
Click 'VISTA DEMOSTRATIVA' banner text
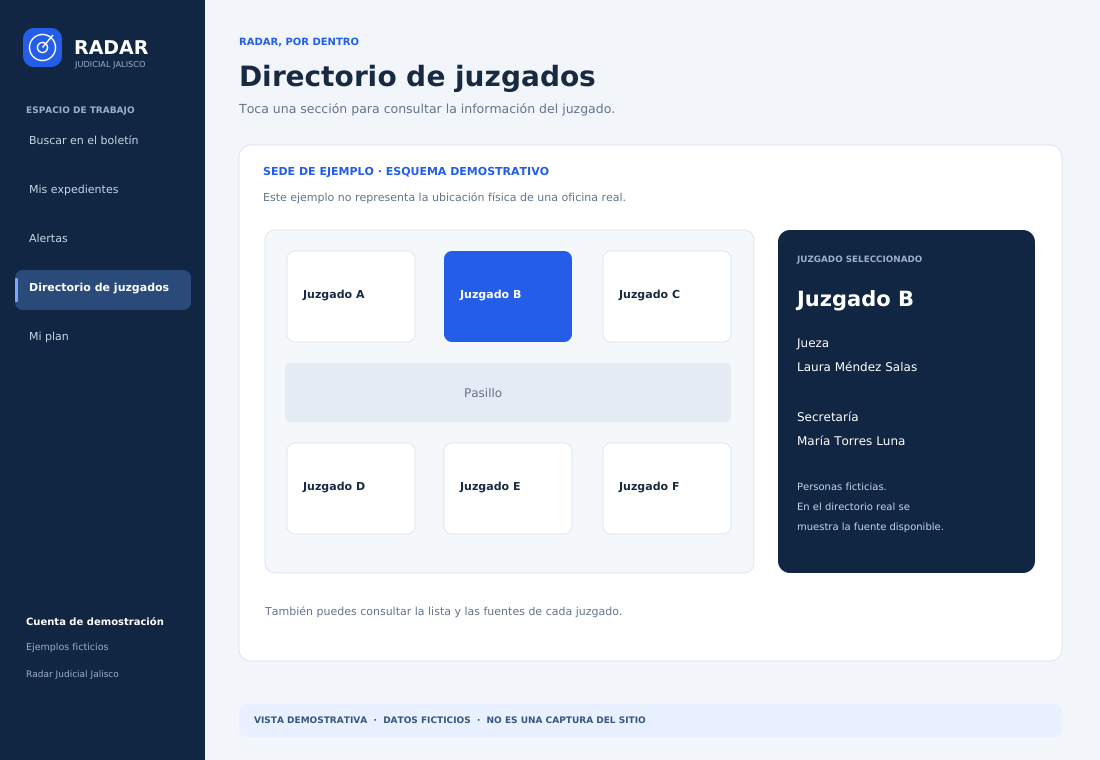point(310,720)
